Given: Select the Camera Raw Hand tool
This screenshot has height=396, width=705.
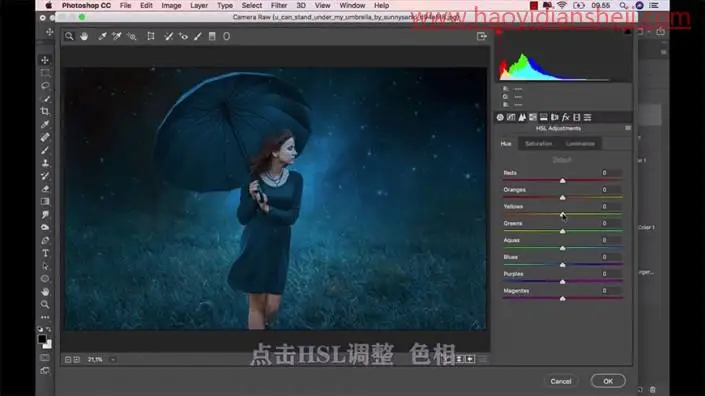Looking at the screenshot, I should (84, 36).
